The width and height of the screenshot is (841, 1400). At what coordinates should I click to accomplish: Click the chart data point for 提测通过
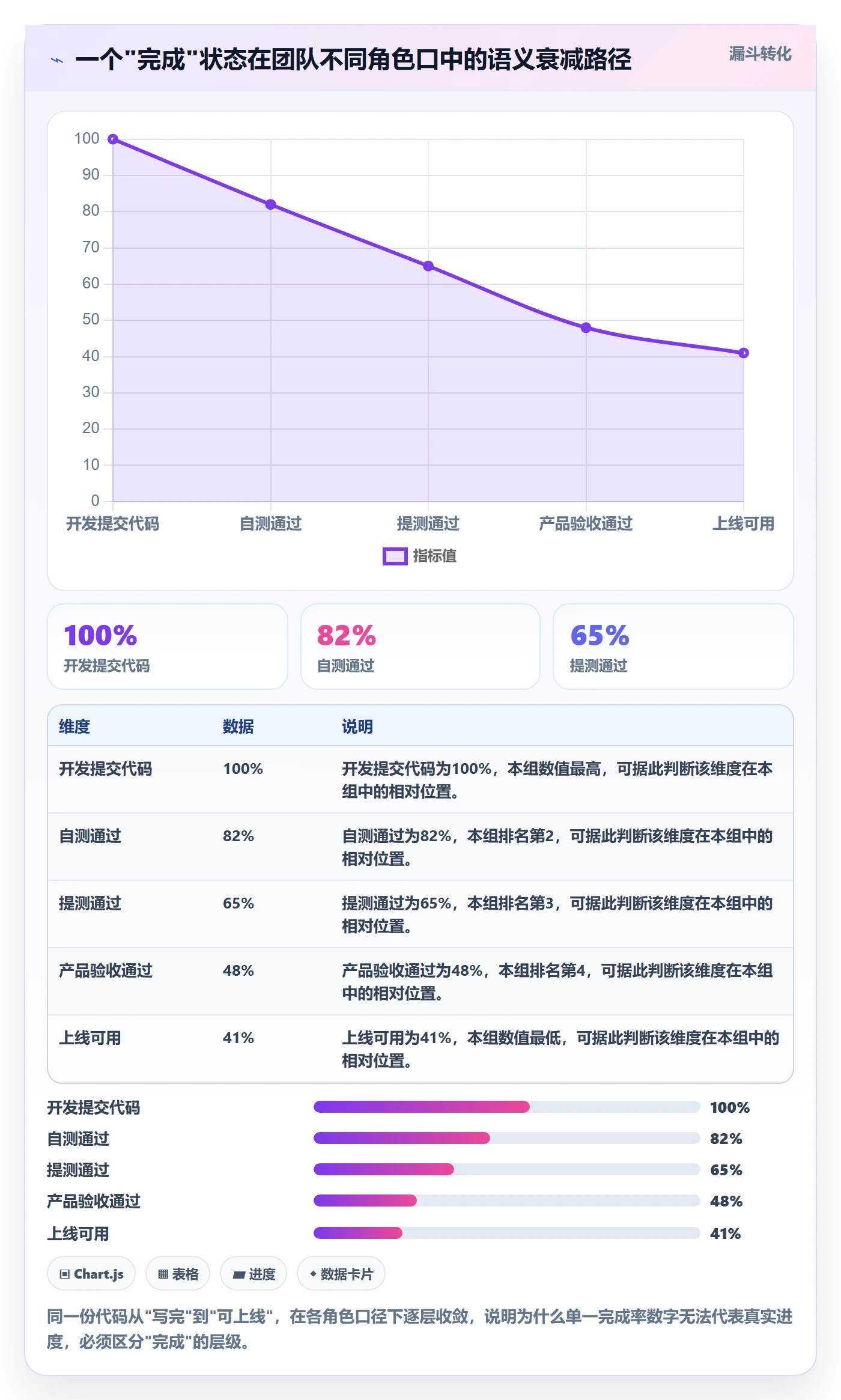(x=428, y=266)
